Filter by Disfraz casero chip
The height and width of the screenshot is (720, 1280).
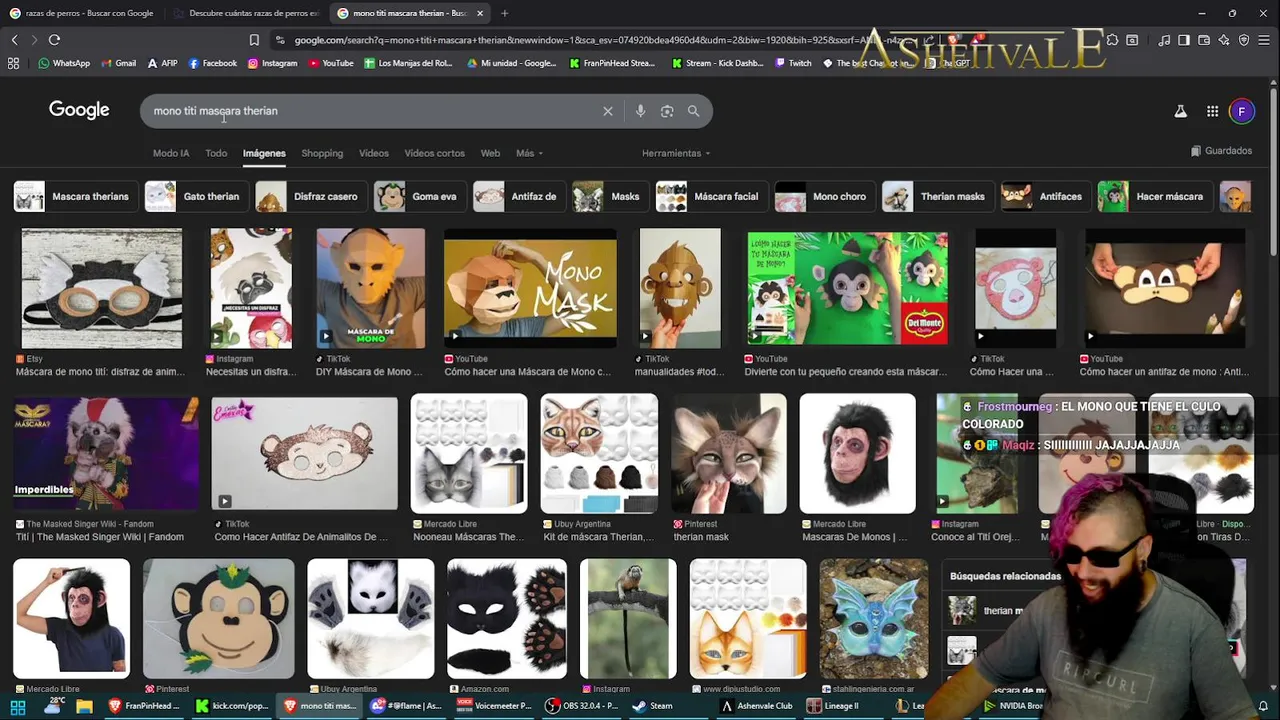coord(309,196)
